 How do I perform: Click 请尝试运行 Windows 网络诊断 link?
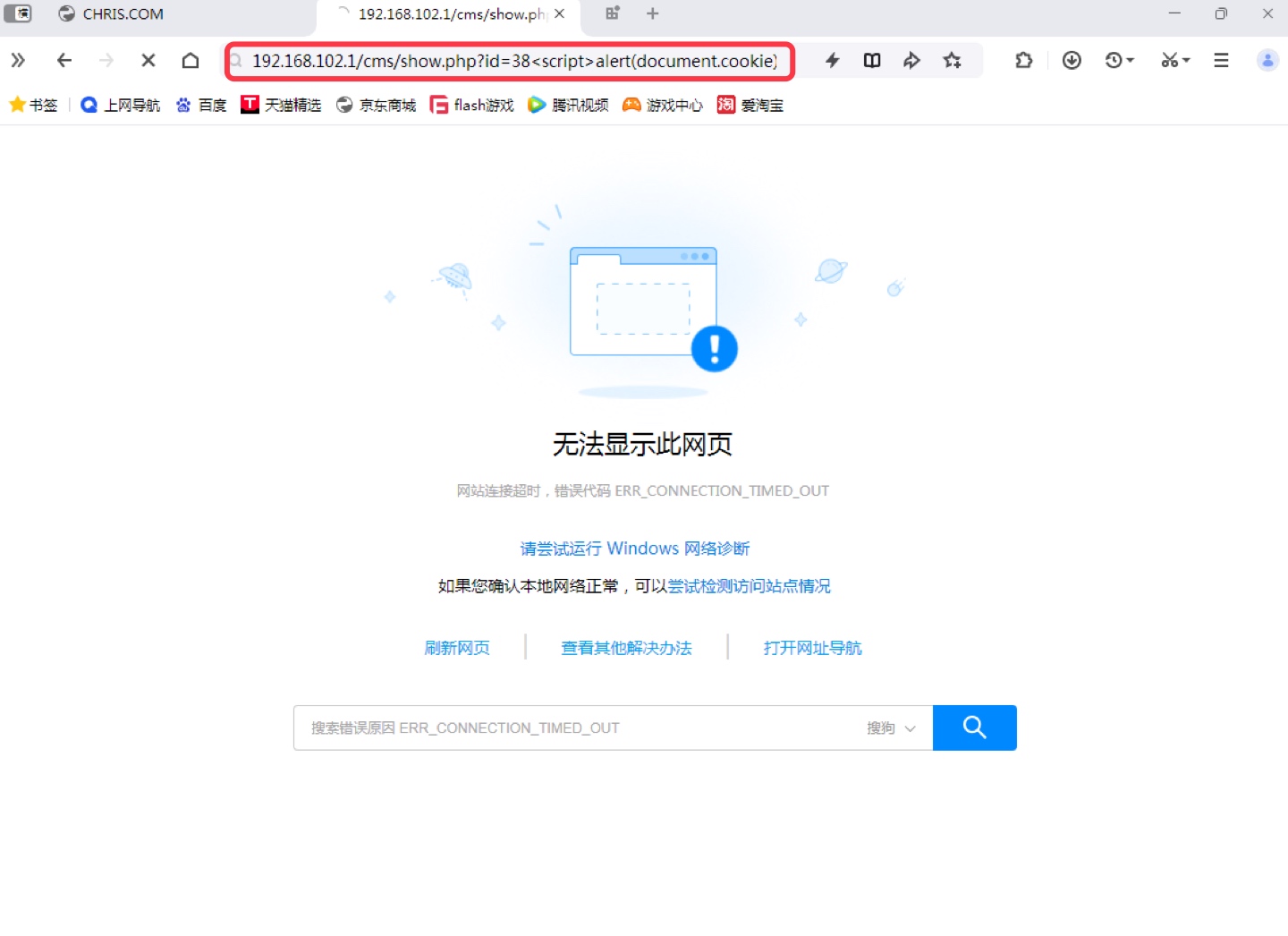635,548
